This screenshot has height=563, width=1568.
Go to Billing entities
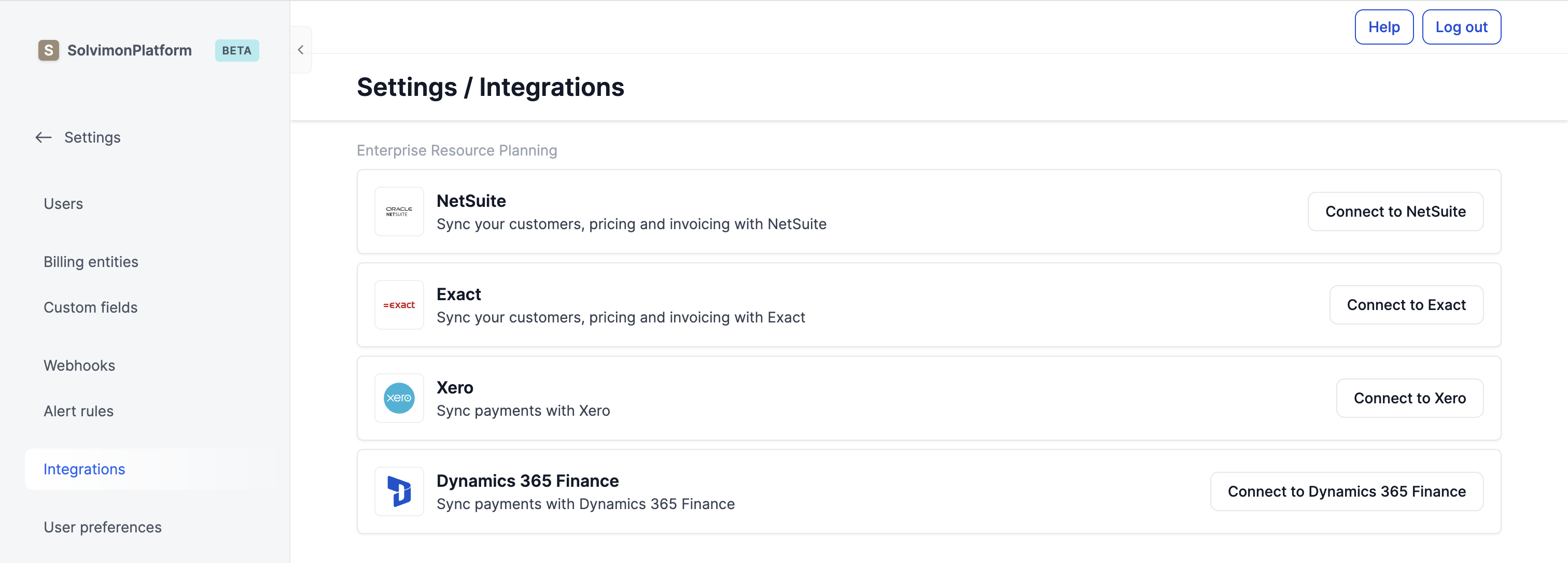[x=91, y=262]
